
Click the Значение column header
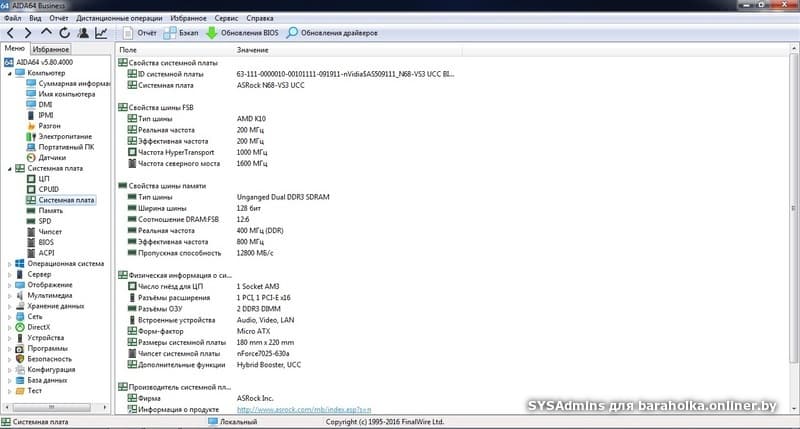click(x=253, y=50)
